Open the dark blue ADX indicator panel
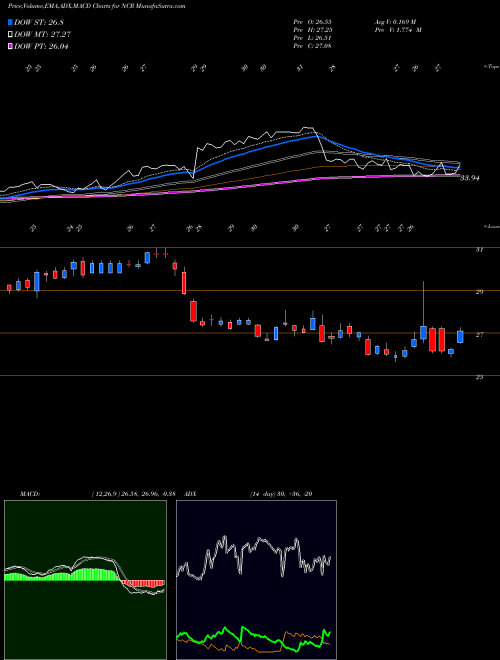500x660 pixels. [256, 580]
